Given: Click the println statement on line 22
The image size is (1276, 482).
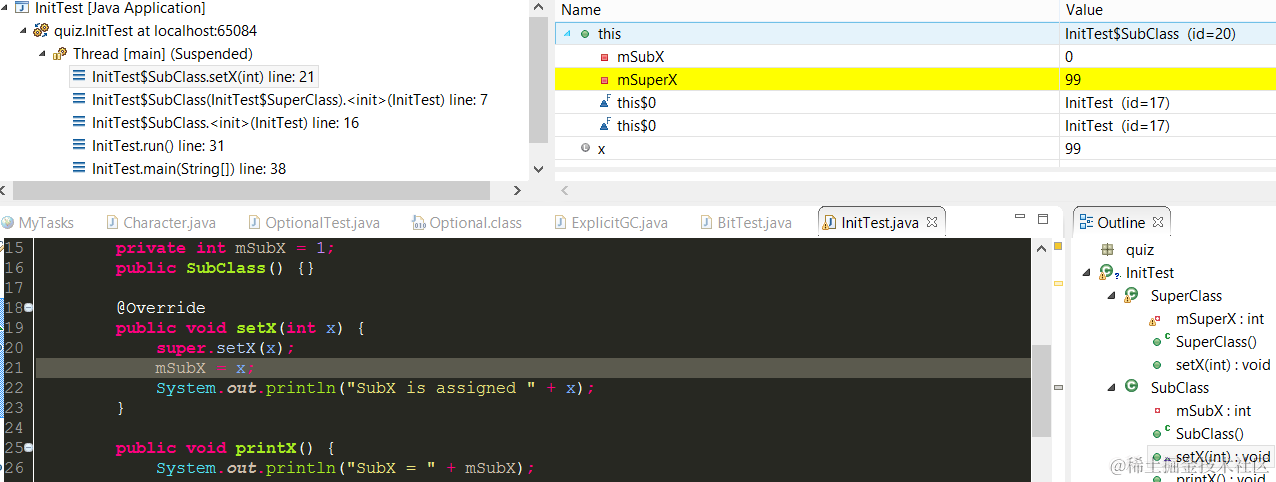Looking at the screenshot, I should [x=375, y=388].
